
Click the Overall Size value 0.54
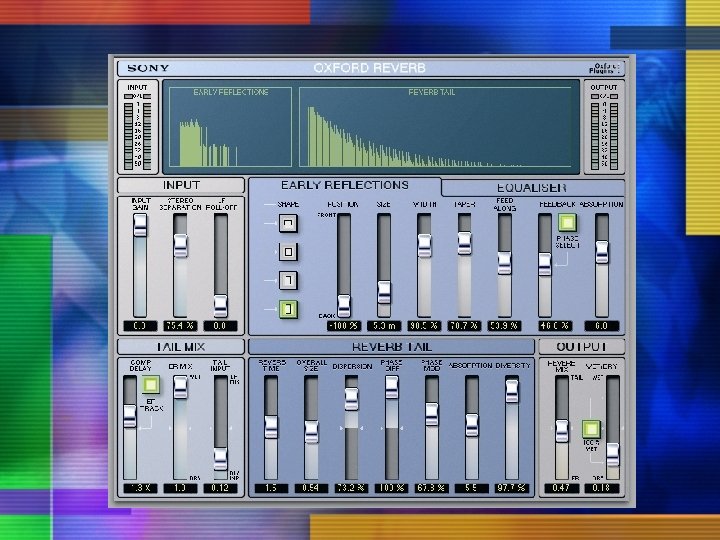coord(311,488)
